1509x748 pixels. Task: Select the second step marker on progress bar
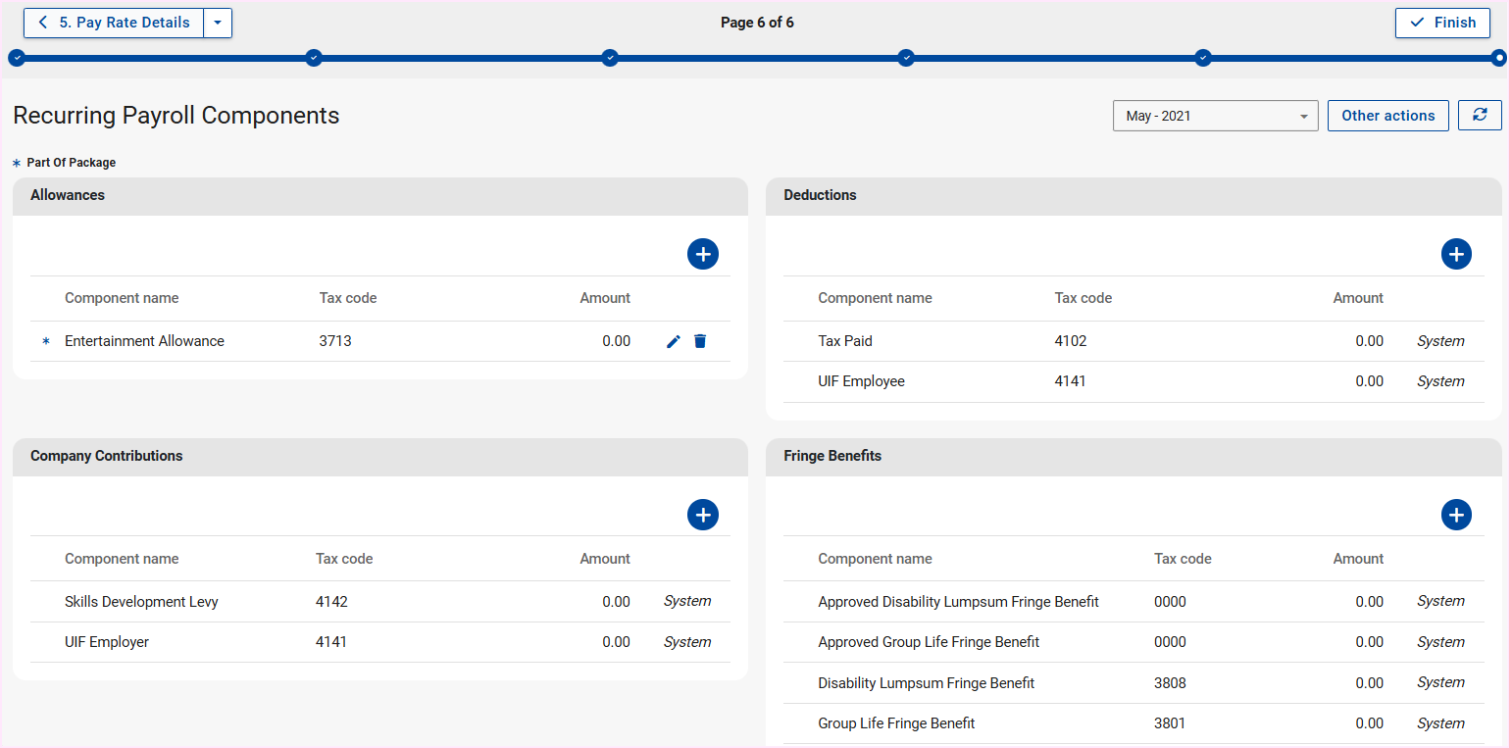313,58
